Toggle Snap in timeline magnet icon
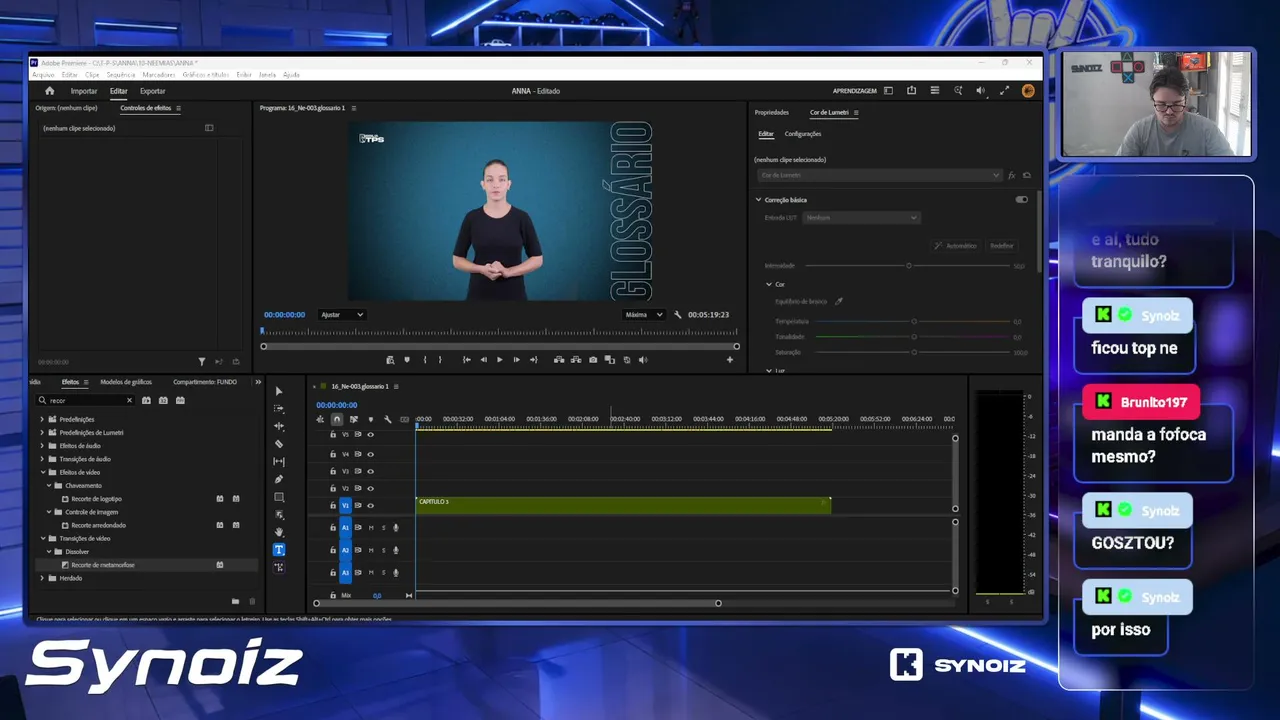This screenshot has height=720, width=1280. point(337,419)
